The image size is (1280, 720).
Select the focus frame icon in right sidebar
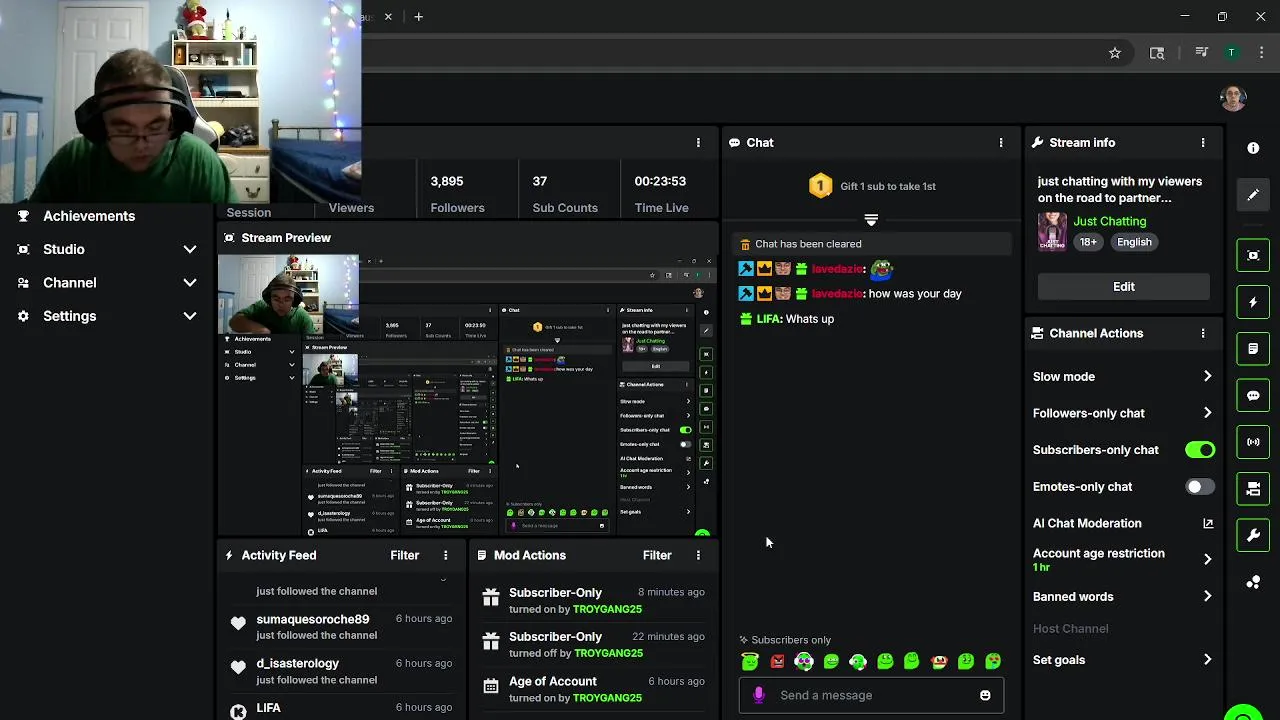(x=1253, y=255)
